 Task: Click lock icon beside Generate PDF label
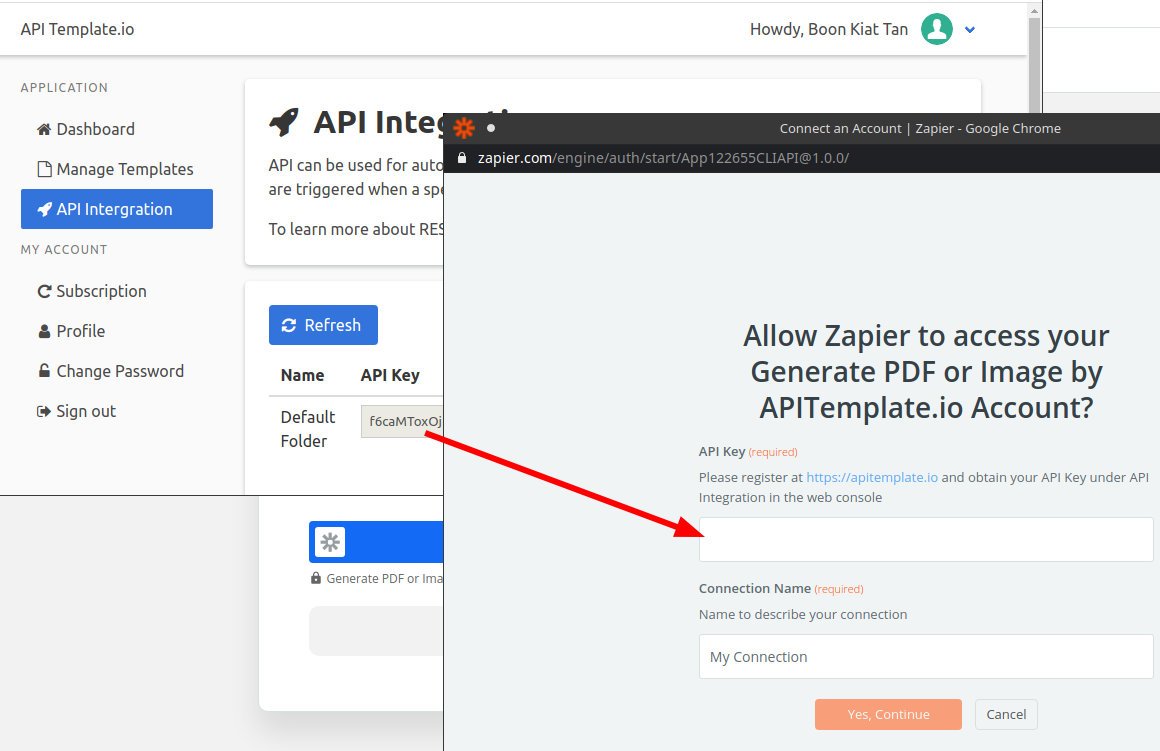316,579
